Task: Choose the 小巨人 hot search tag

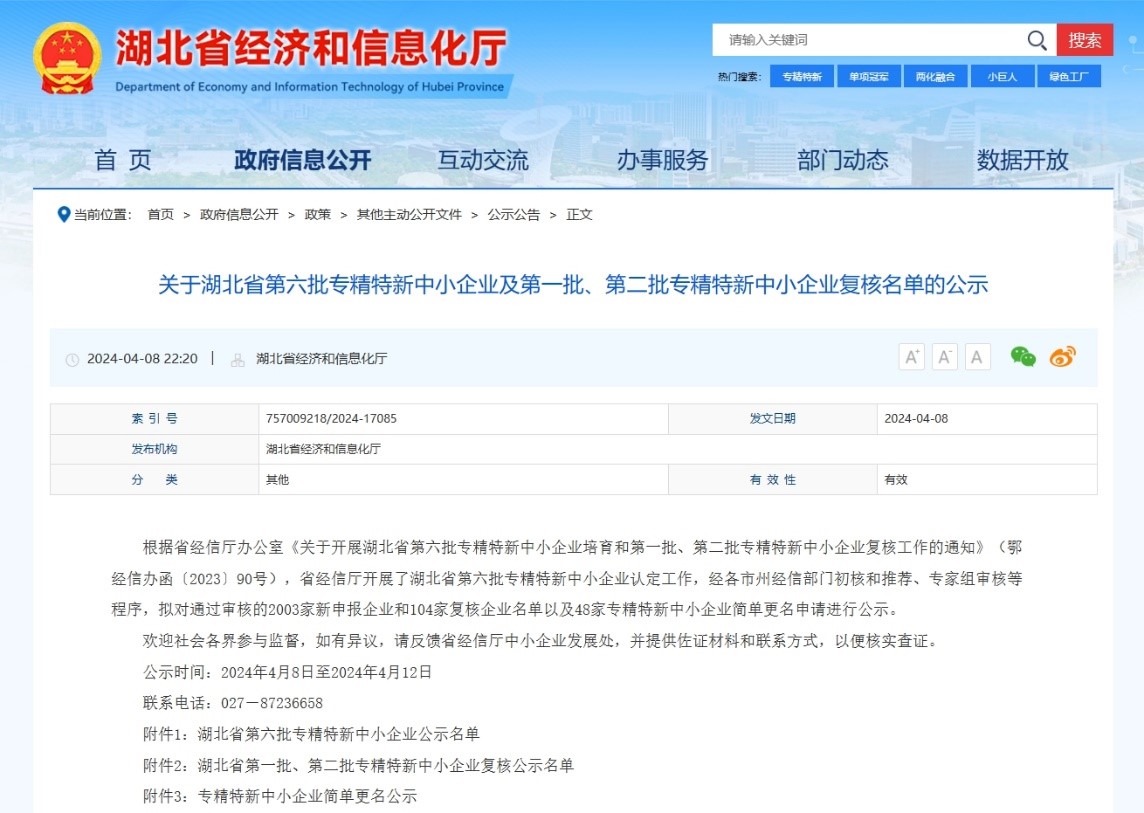Action: (x=1002, y=77)
